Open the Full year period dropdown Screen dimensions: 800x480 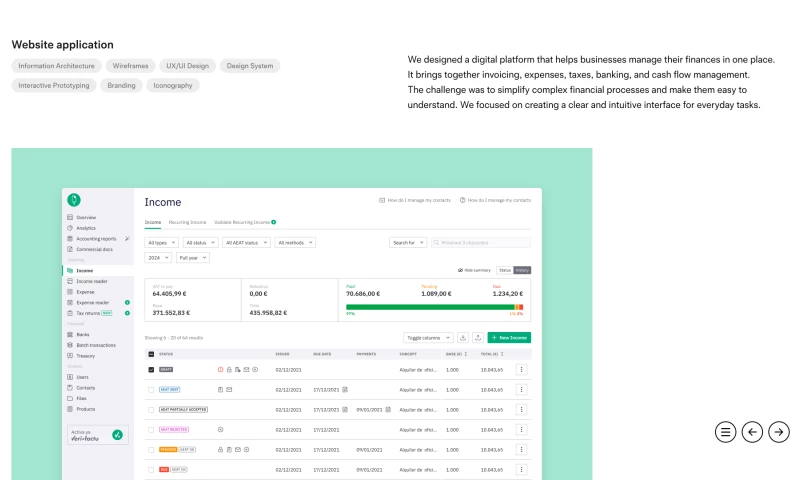(192, 258)
